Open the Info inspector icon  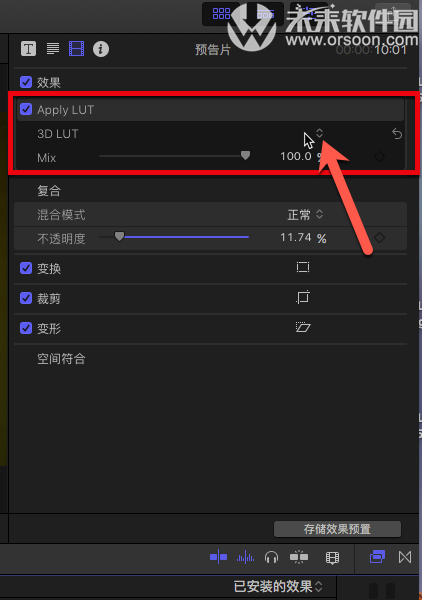click(x=101, y=49)
